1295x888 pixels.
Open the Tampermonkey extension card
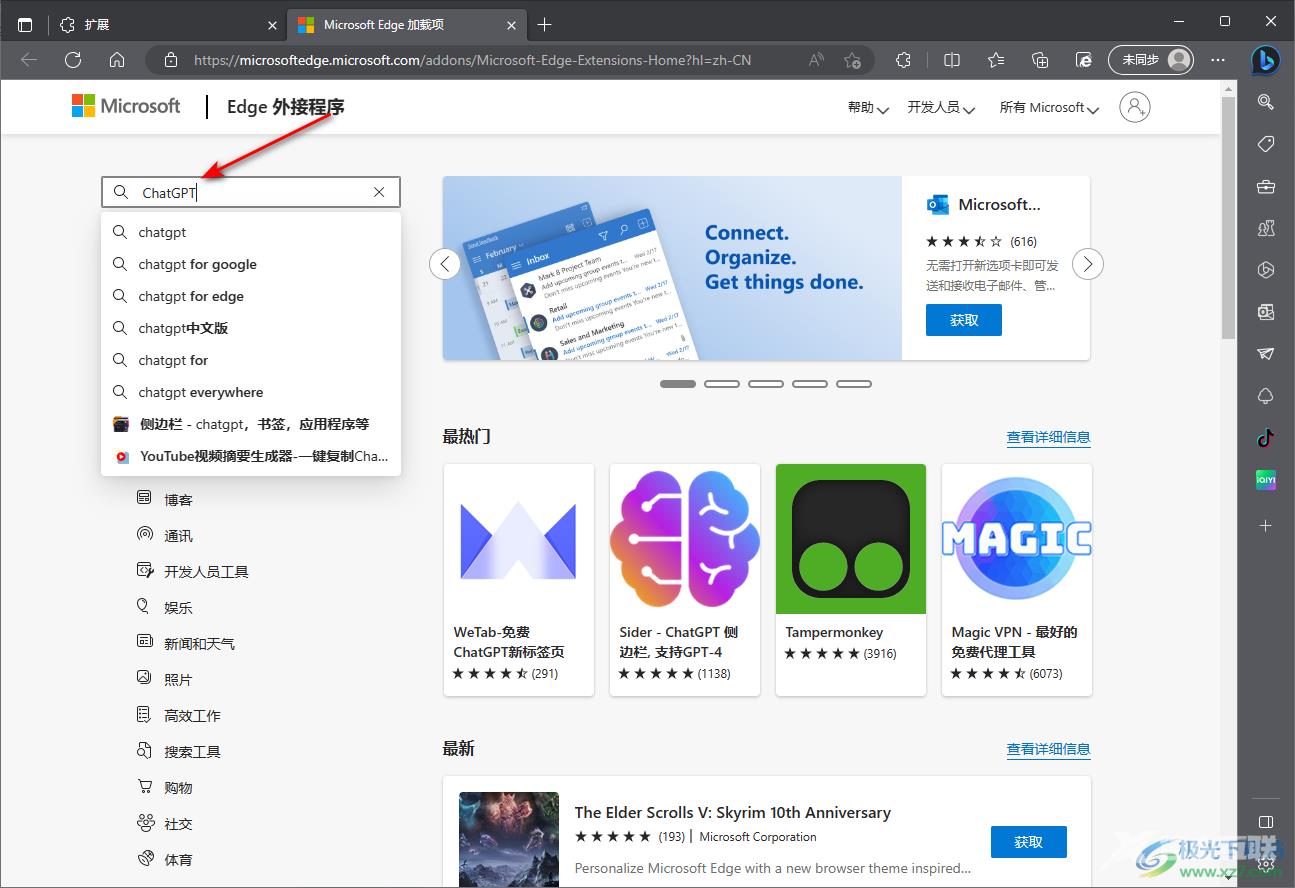click(851, 580)
